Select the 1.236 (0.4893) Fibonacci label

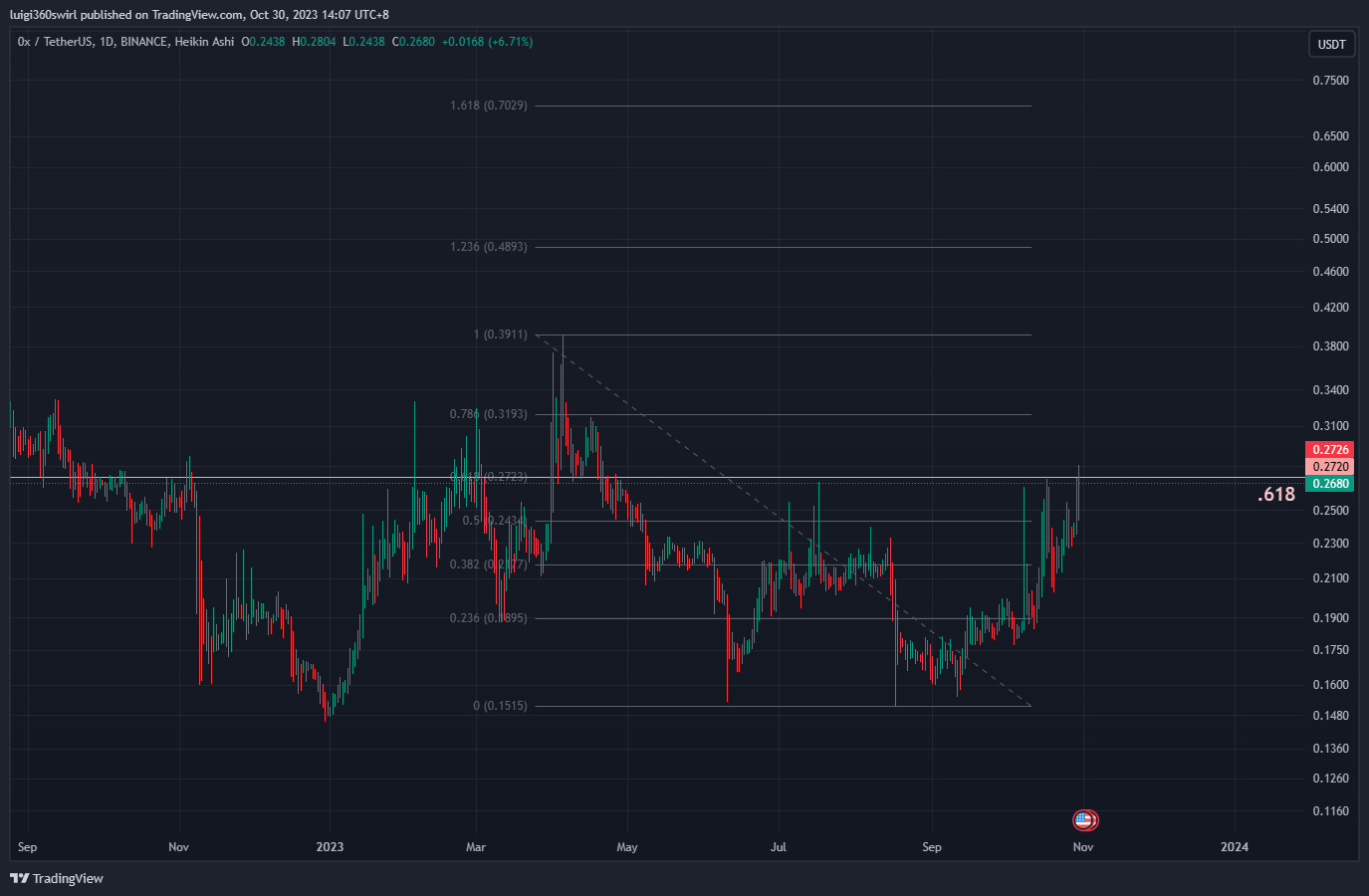point(489,247)
